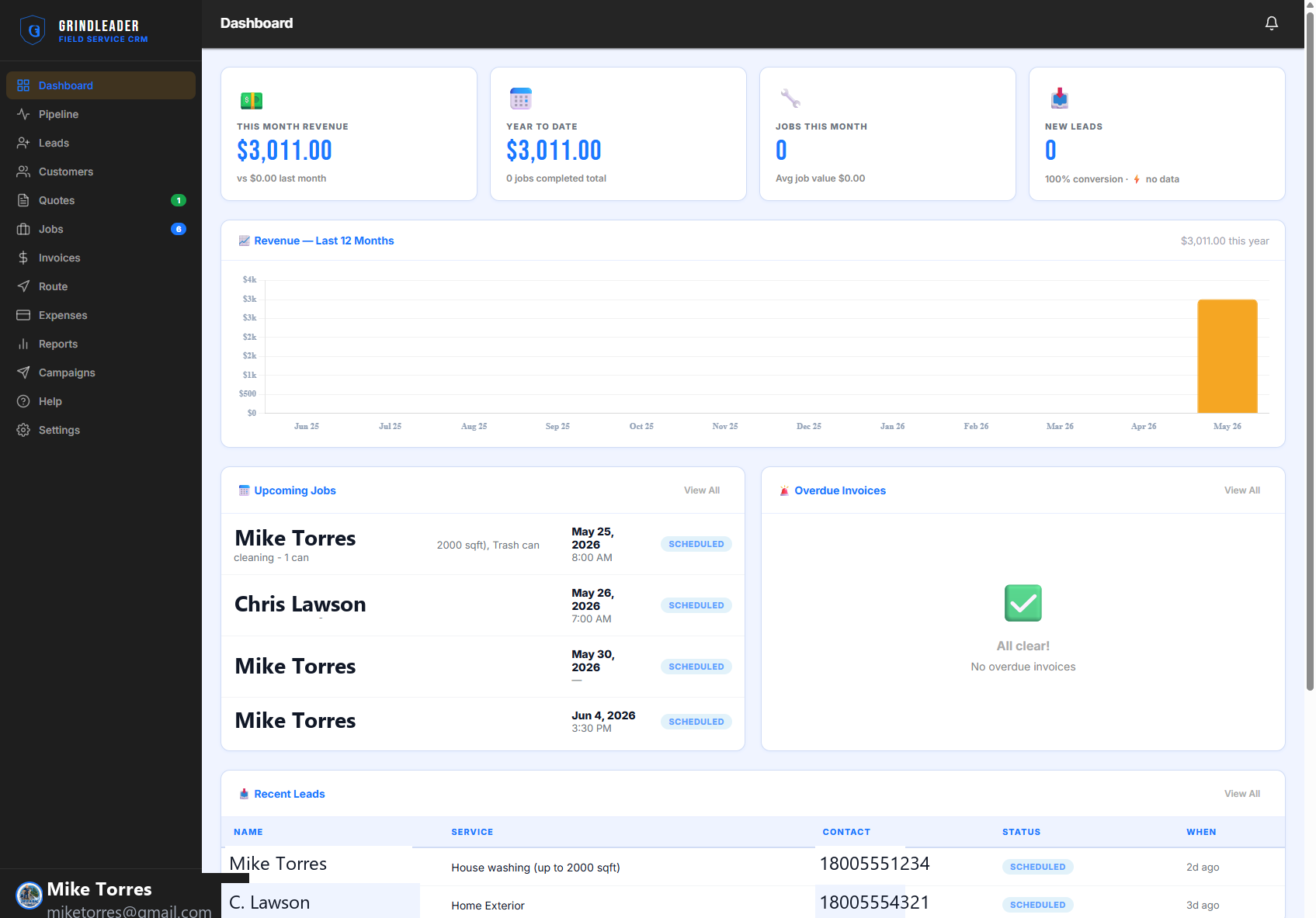Open the Jobs section

[x=101, y=229]
